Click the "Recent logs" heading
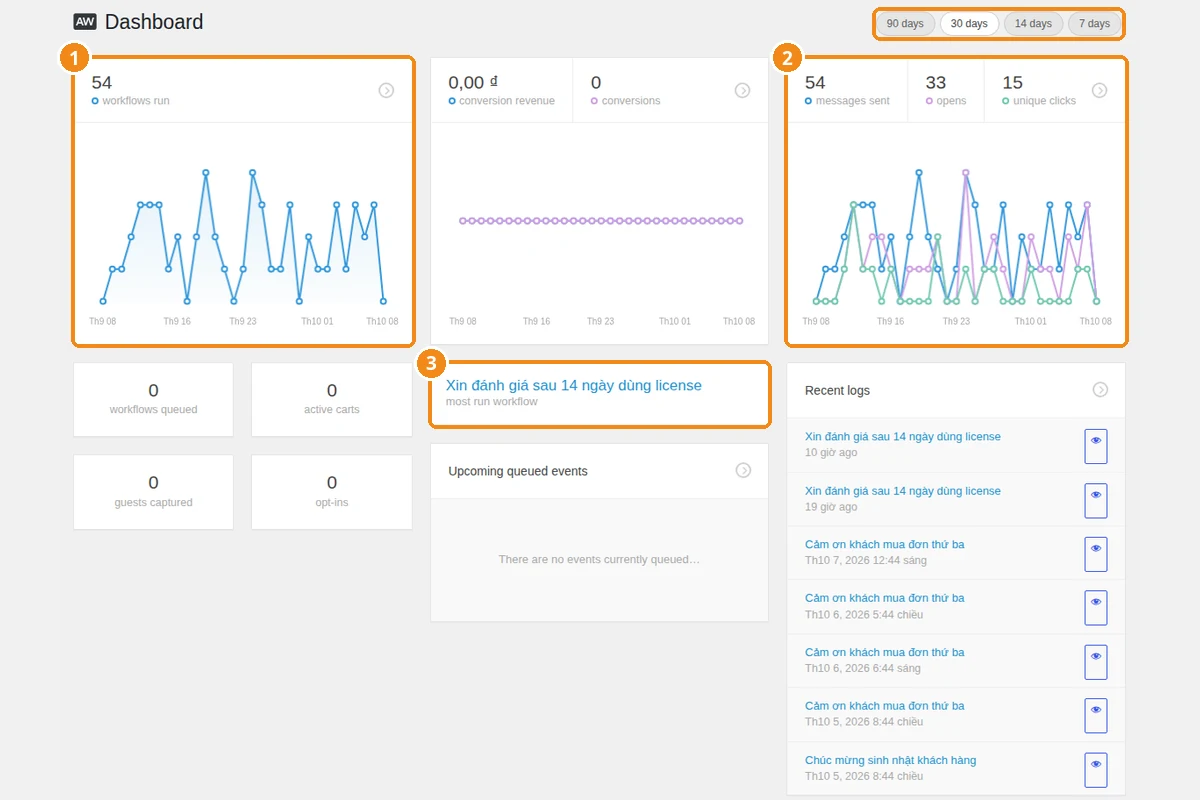Screen dimensions: 1200x800 click(x=837, y=390)
